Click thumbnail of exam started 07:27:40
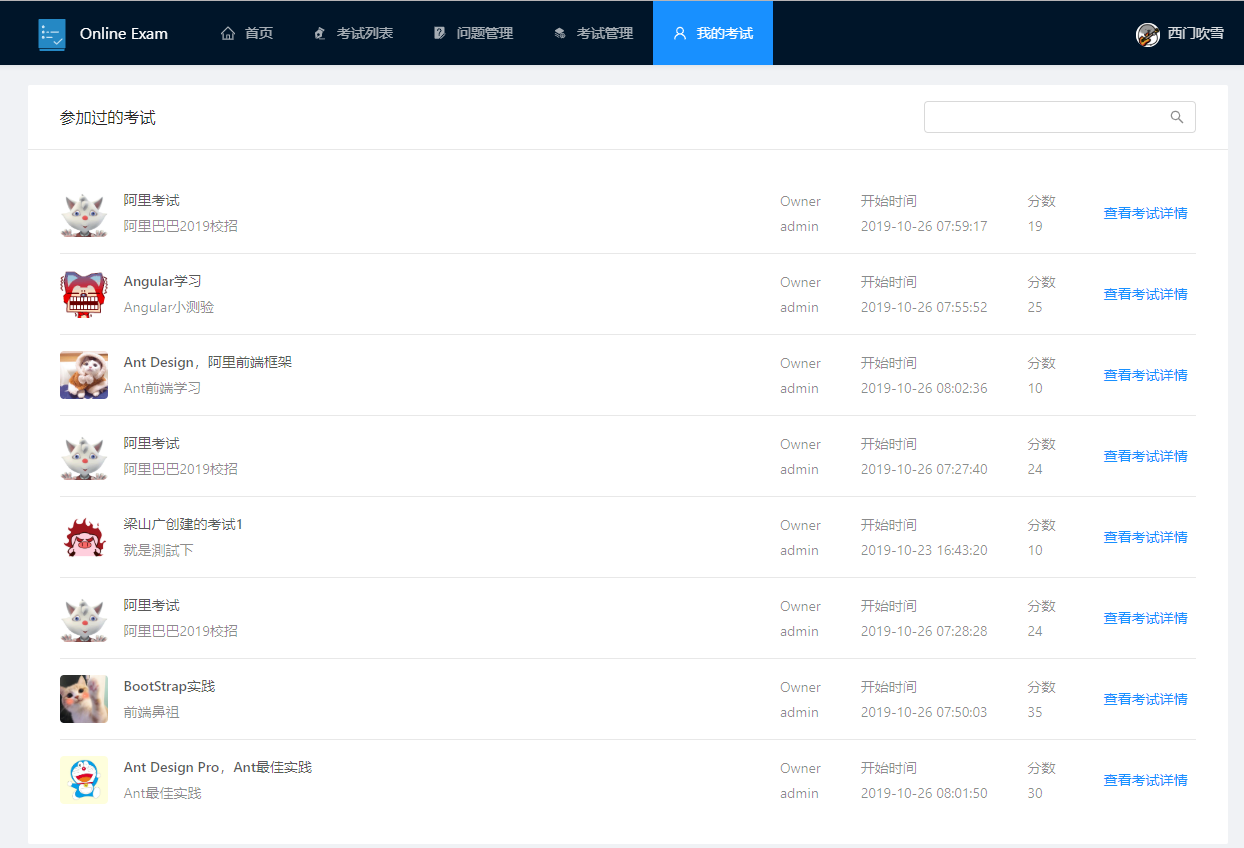This screenshot has height=848, width=1244. pyautogui.click(x=84, y=456)
